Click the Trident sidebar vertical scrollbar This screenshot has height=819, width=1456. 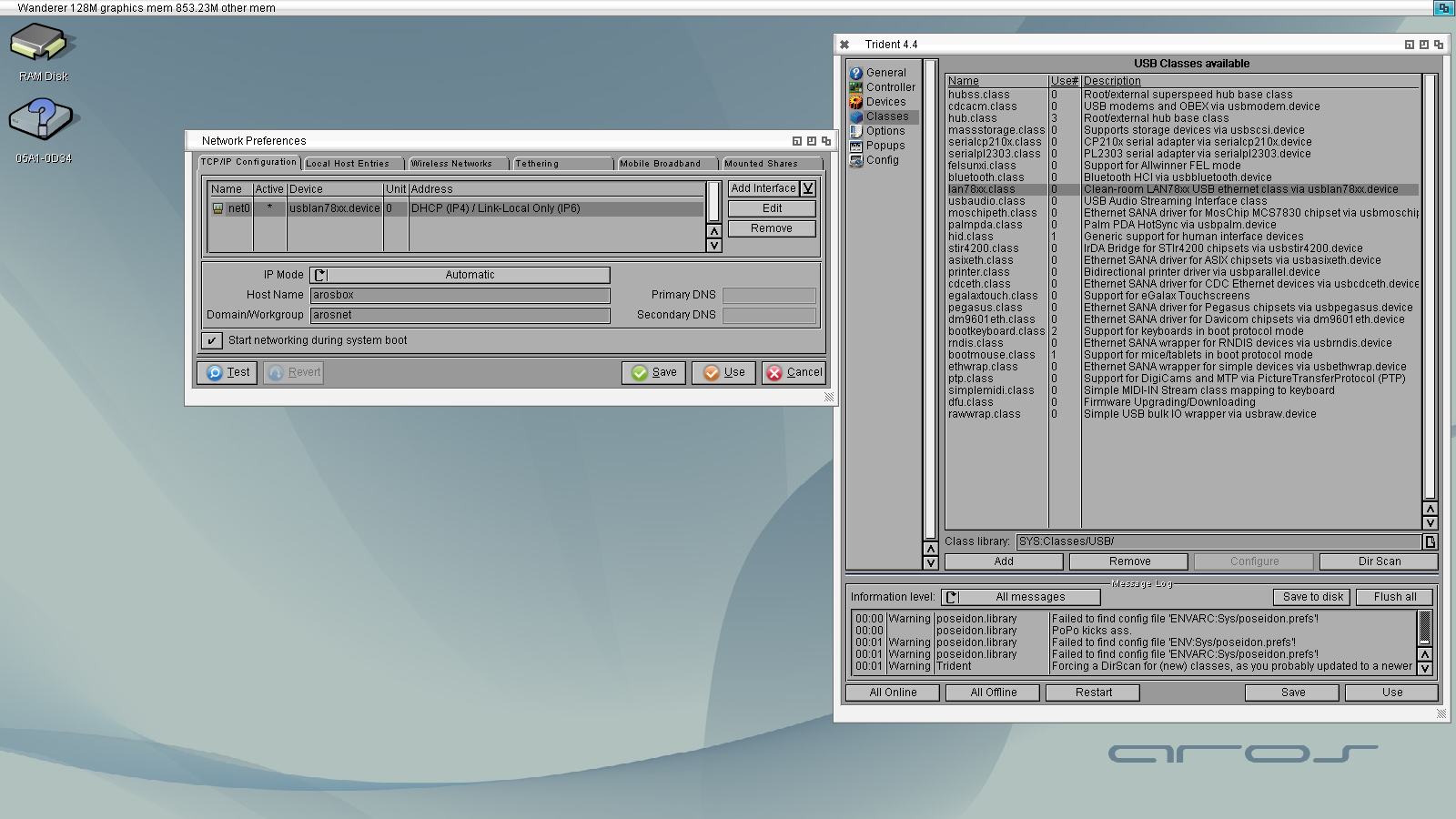click(930, 300)
